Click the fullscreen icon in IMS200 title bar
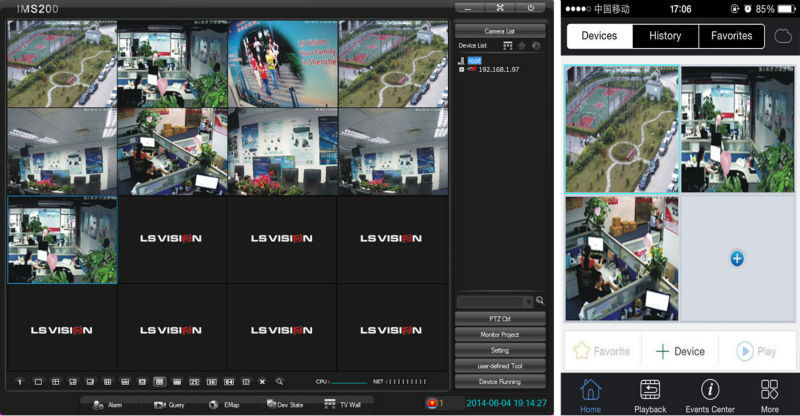The width and height of the screenshot is (800, 416). tap(500, 8)
